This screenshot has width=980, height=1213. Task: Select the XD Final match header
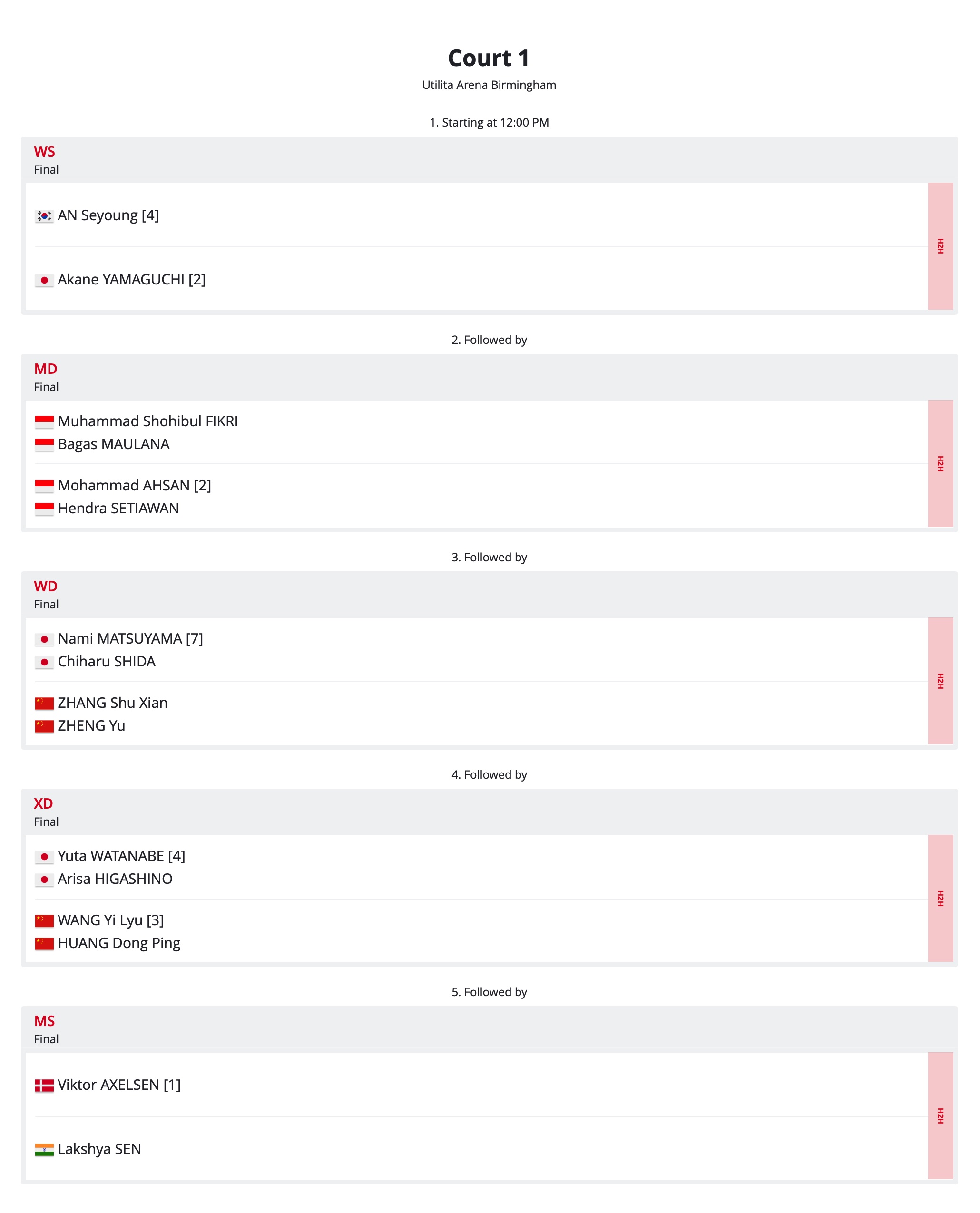click(490, 812)
